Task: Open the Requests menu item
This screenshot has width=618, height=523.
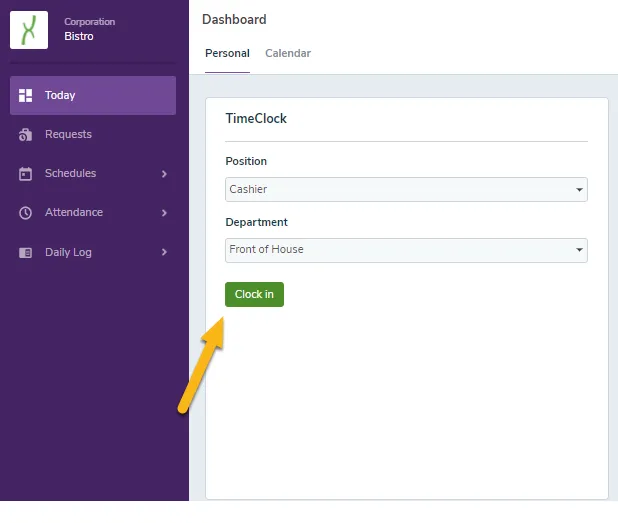Action: click(93, 134)
